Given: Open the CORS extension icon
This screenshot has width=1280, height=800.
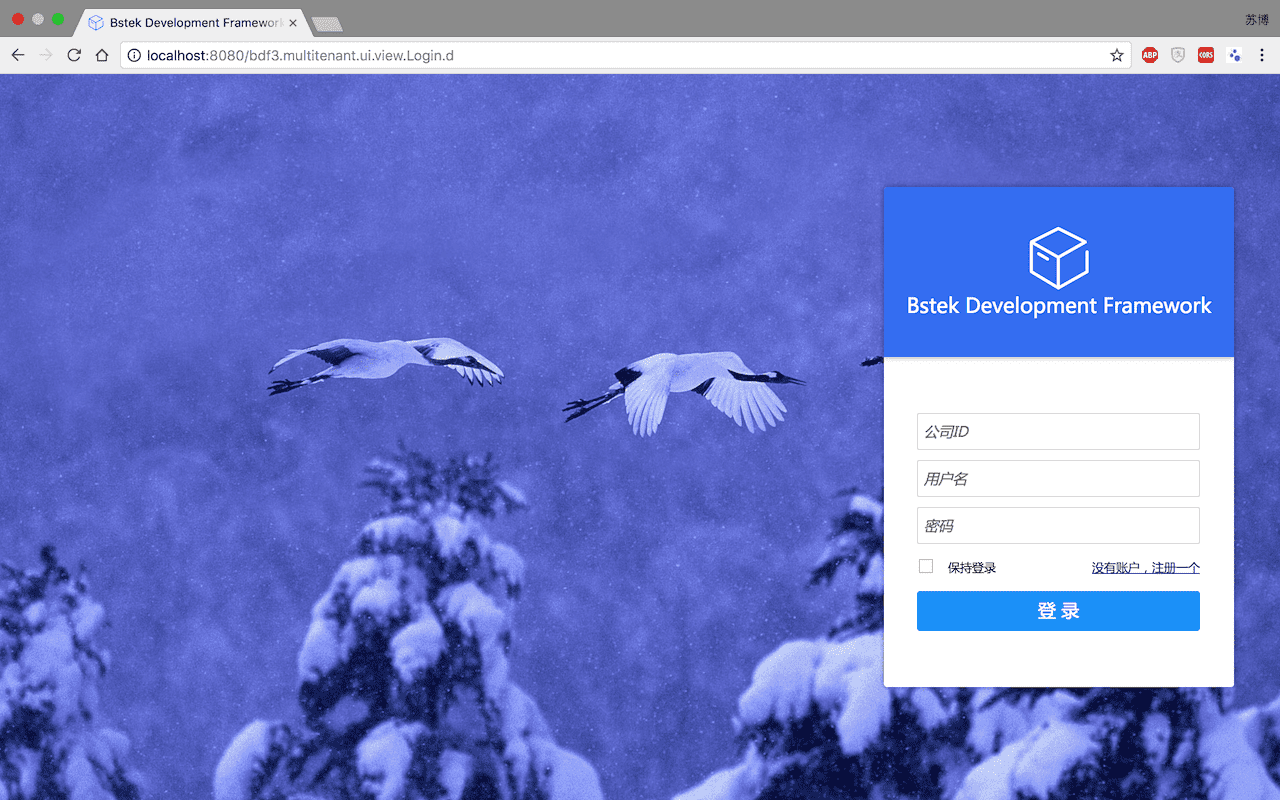Looking at the screenshot, I should [x=1206, y=55].
